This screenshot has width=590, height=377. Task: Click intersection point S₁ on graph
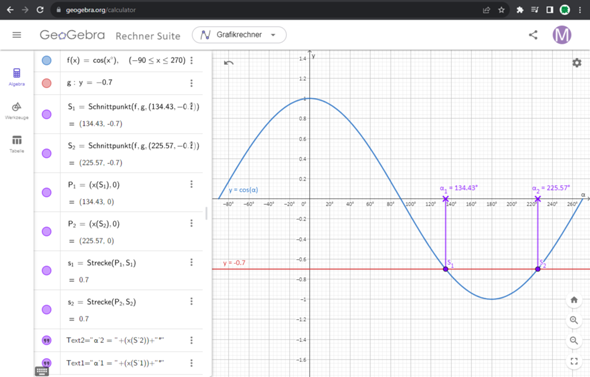446,269
